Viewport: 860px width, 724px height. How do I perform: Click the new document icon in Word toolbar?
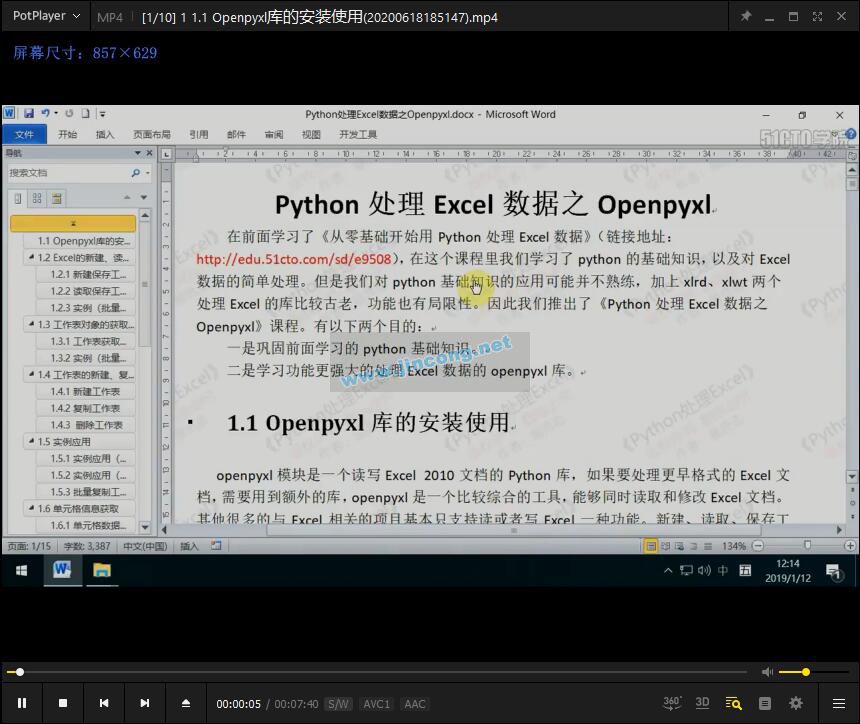tap(86, 114)
